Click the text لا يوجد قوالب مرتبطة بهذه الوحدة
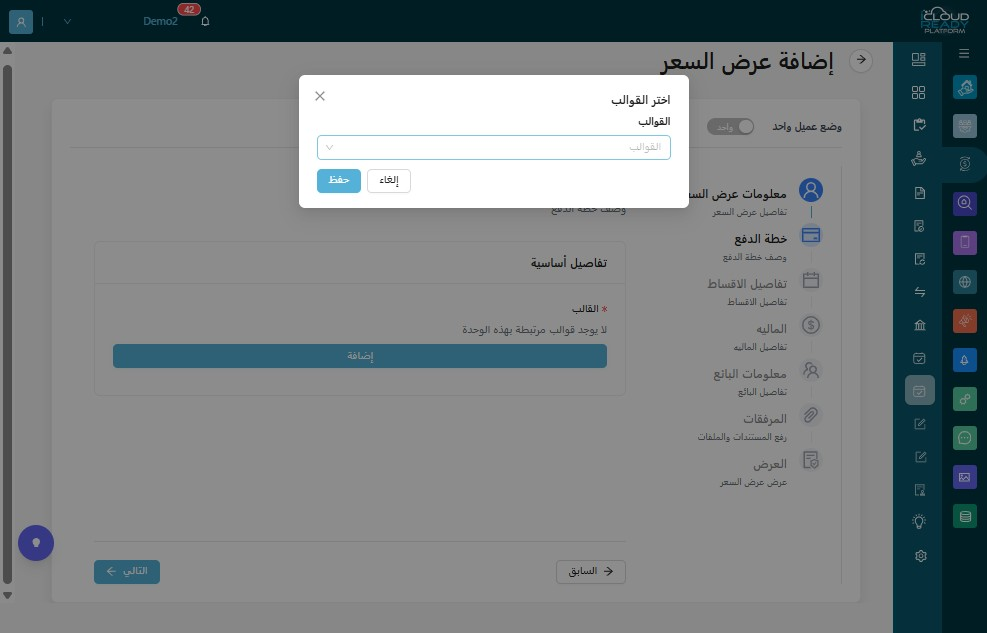This screenshot has width=987, height=633. (x=534, y=330)
